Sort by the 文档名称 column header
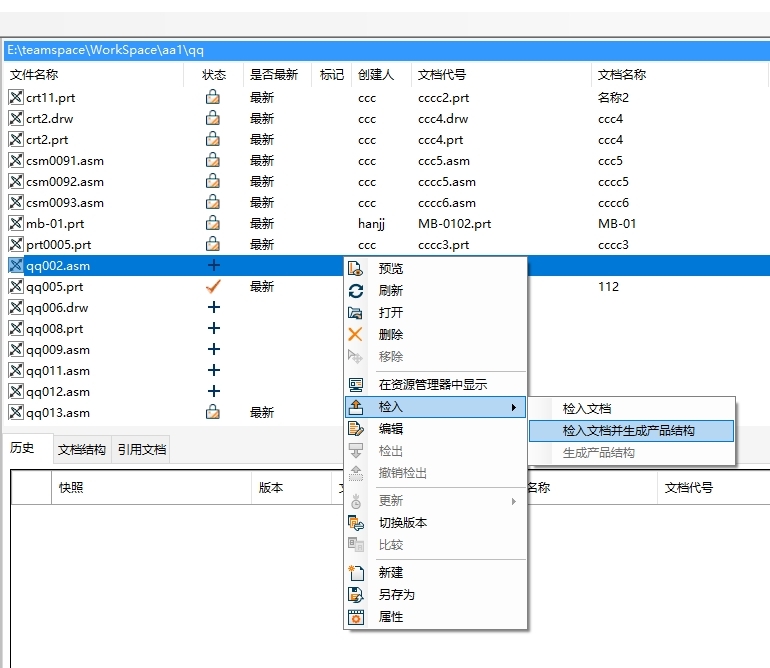Image resolution: width=770 pixels, height=668 pixels. click(680, 75)
